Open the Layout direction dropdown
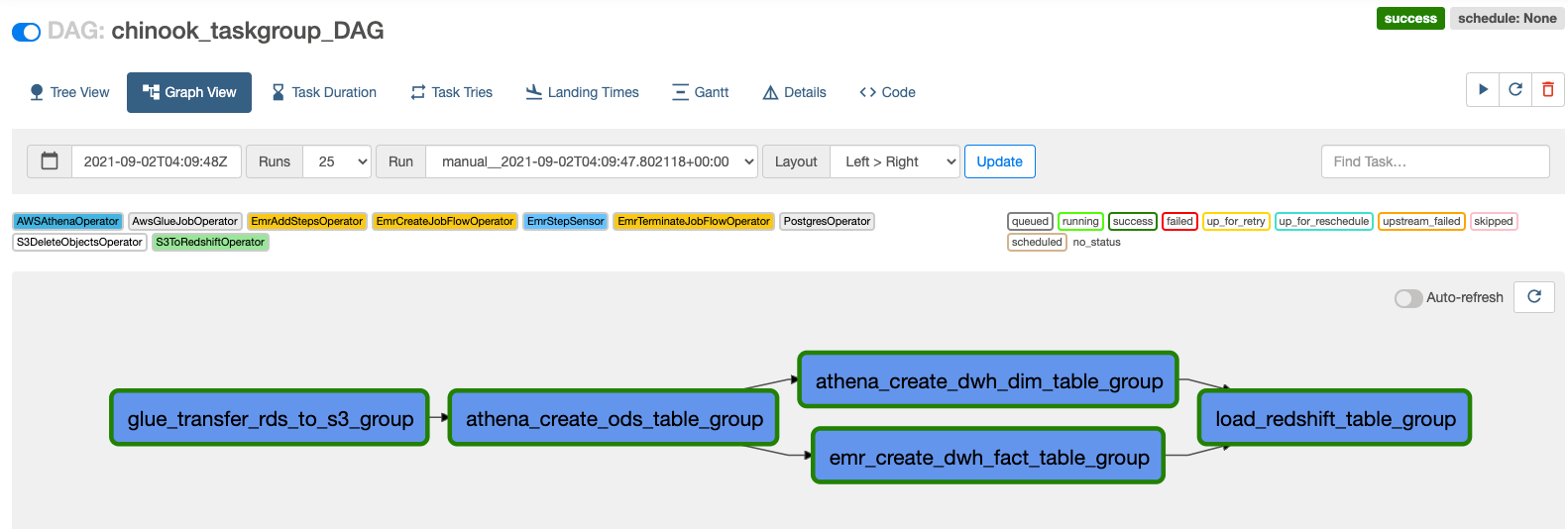Image resolution: width=1568 pixels, height=529 pixels. pyautogui.click(x=895, y=161)
